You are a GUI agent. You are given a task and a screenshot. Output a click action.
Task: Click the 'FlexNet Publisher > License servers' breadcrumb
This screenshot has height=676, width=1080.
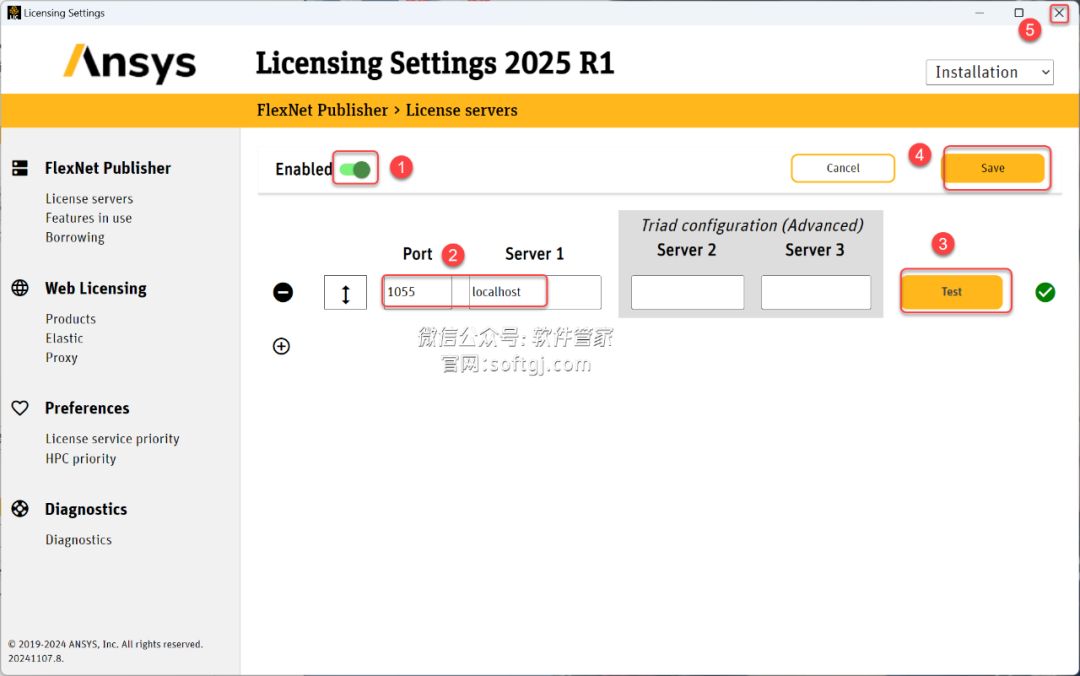click(x=387, y=110)
